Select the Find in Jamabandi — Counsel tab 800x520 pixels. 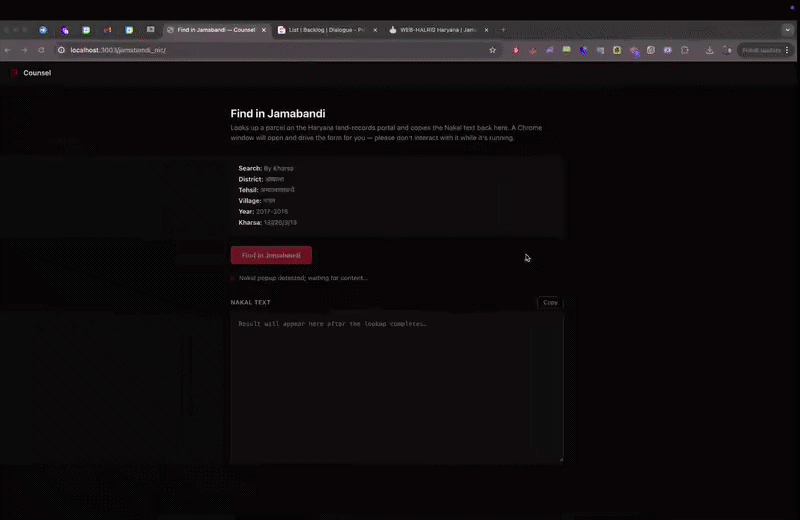tap(215, 30)
